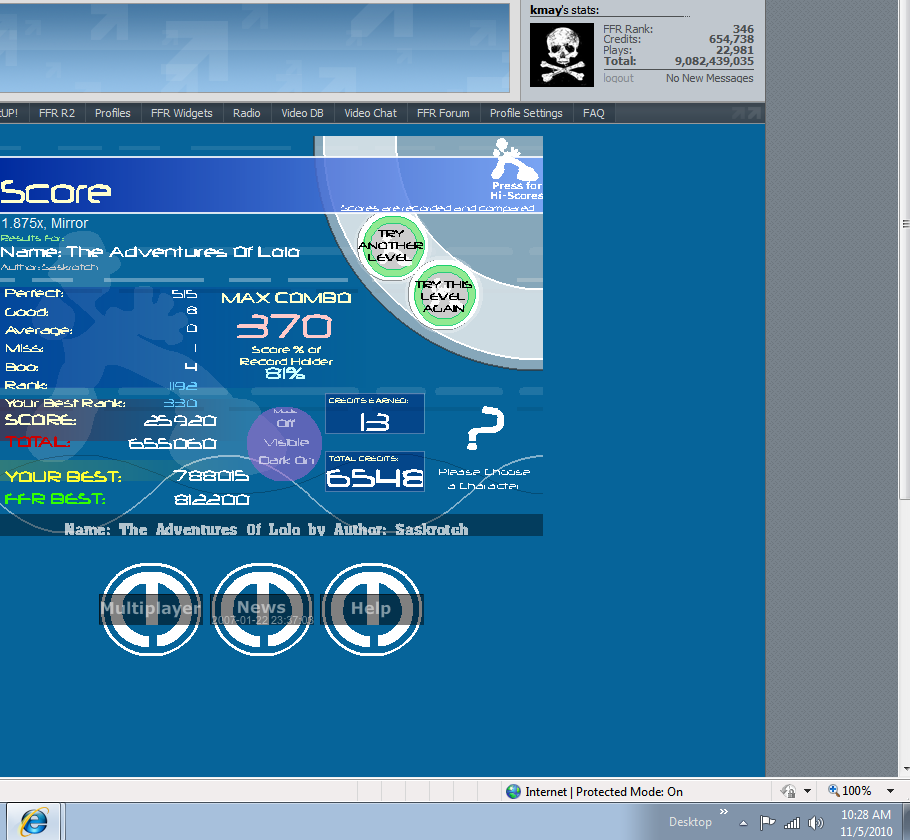Go to Profile Settings in navigation bar

click(526, 113)
